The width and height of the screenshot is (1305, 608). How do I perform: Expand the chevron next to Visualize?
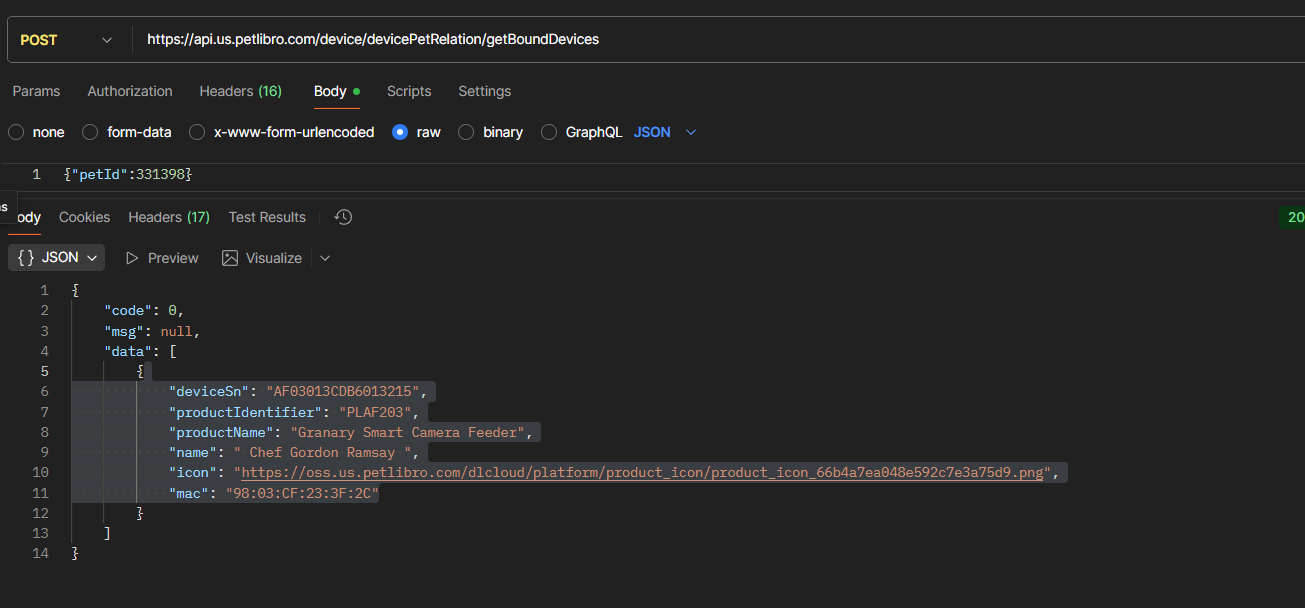point(324,258)
